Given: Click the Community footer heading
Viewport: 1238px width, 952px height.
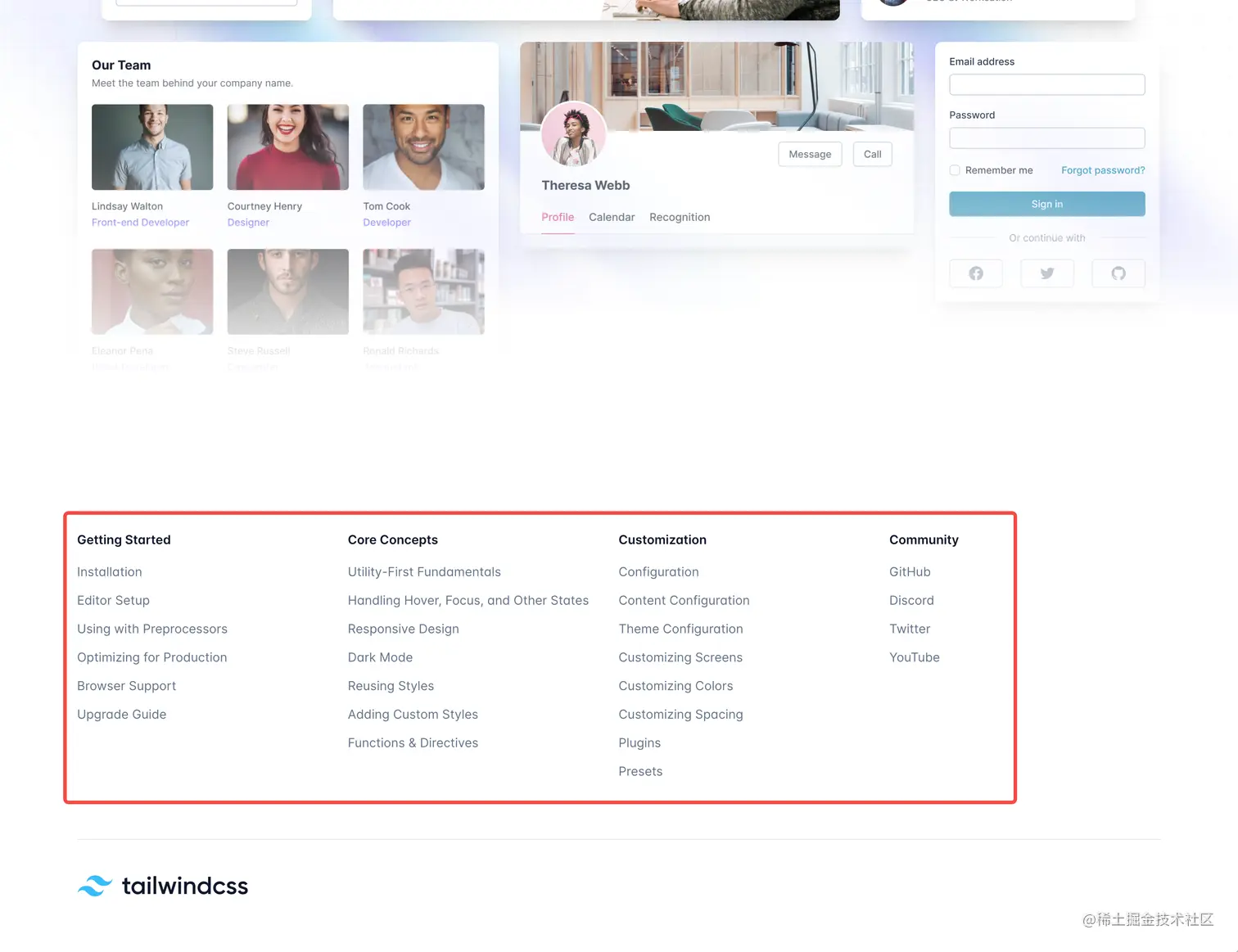Looking at the screenshot, I should pos(924,539).
